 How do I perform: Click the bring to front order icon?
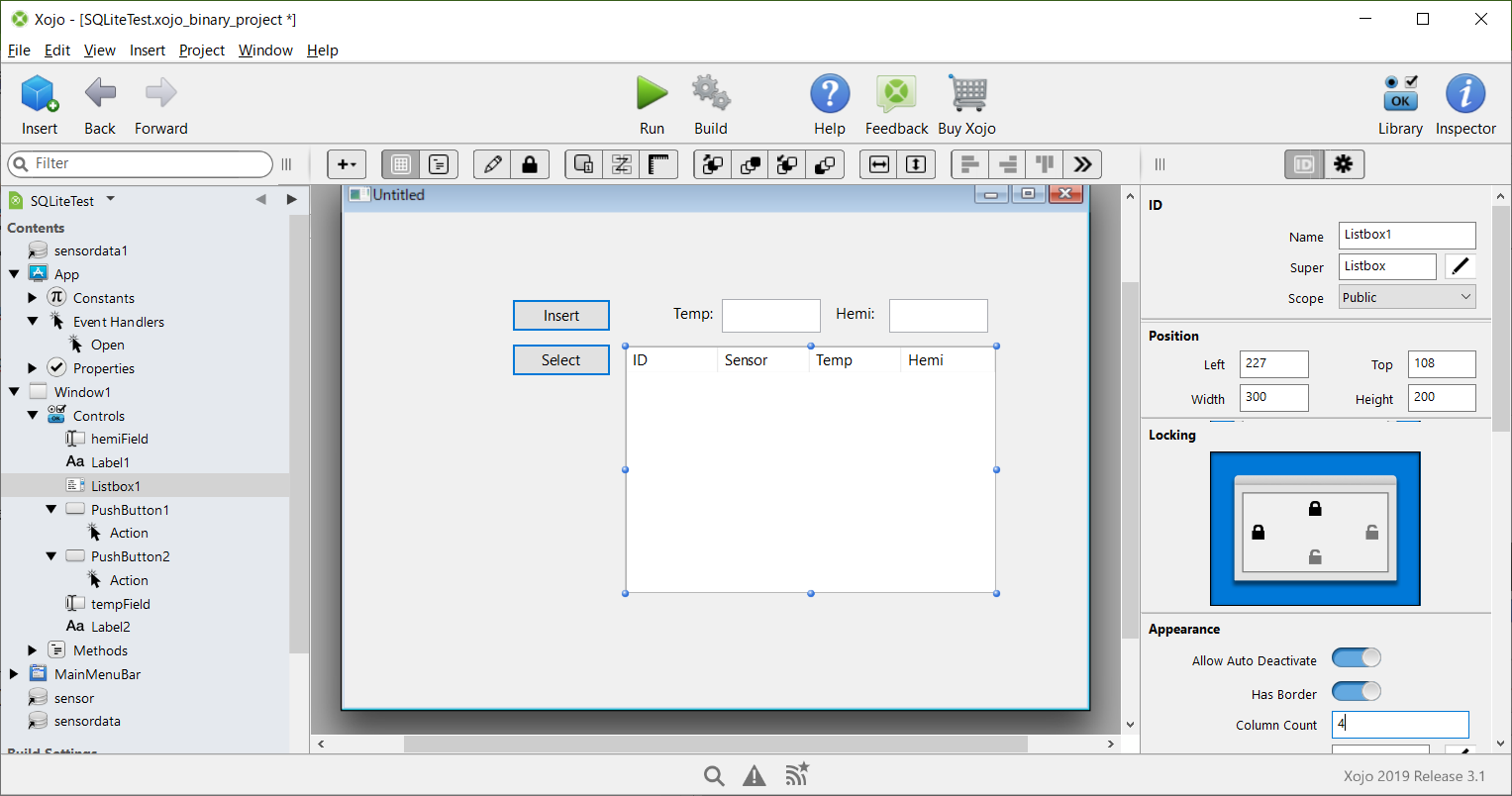pyautogui.click(x=750, y=164)
